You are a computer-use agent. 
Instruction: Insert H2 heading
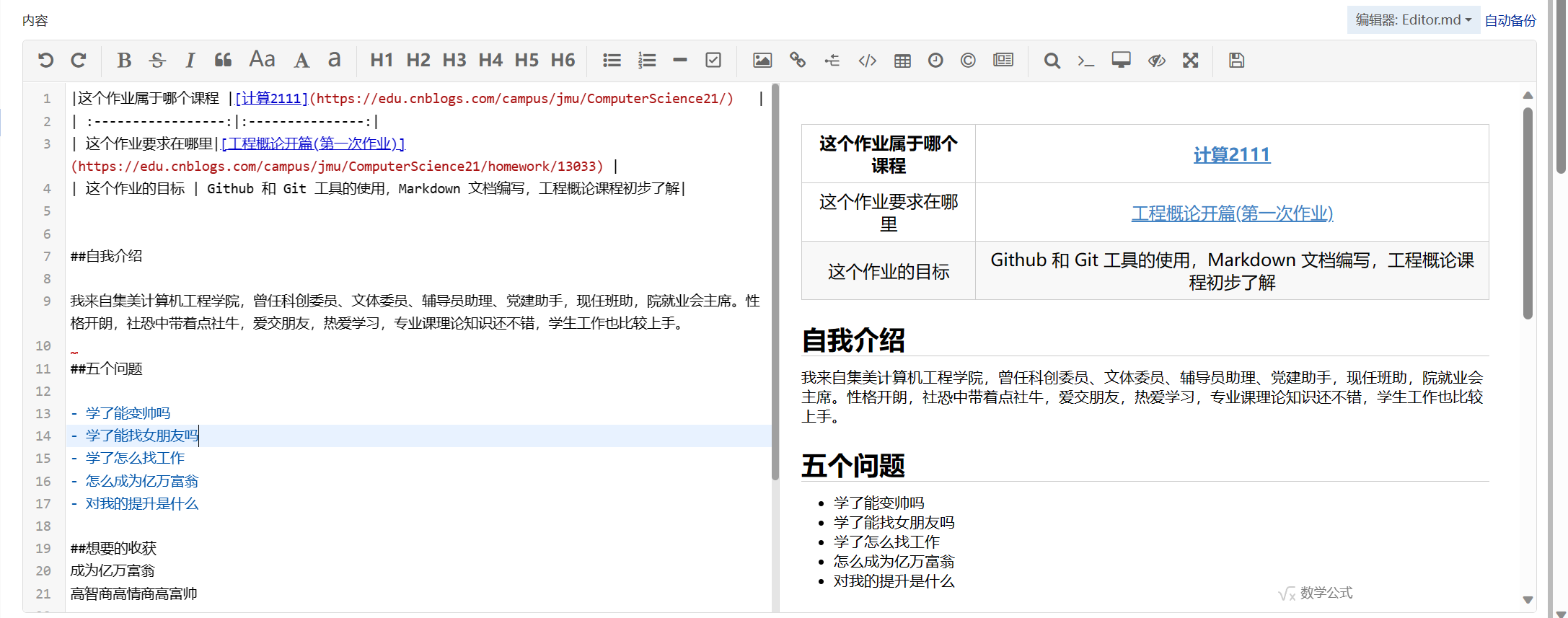418,61
